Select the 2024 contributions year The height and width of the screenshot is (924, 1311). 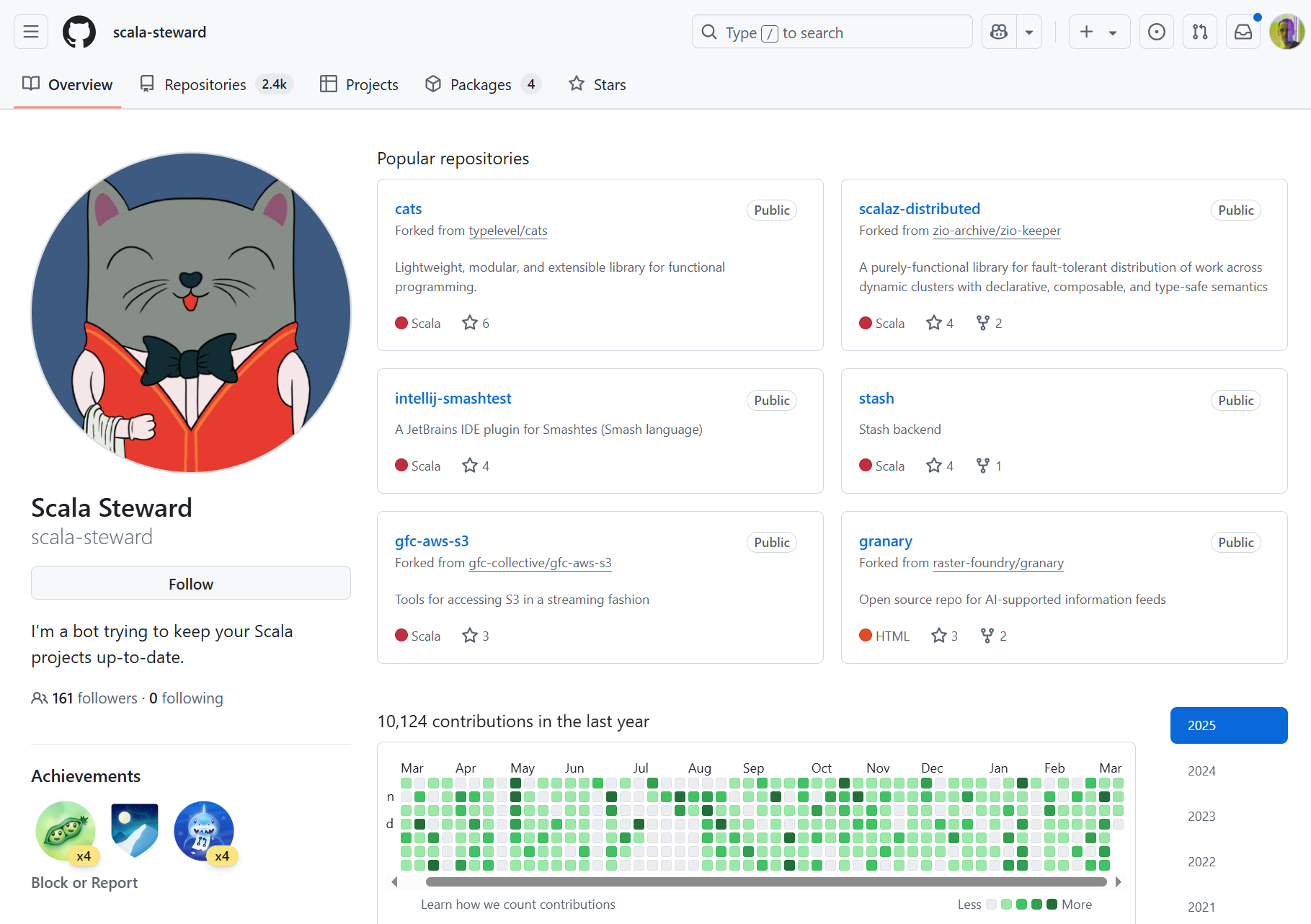(x=1201, y=770)
